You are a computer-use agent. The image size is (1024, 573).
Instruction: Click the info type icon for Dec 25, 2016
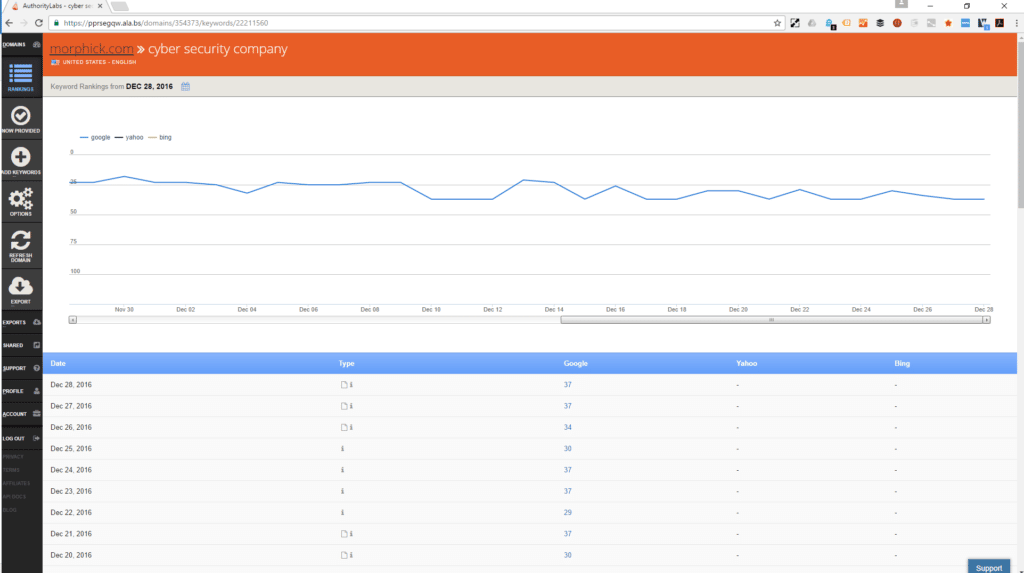[x=342, y=449]
